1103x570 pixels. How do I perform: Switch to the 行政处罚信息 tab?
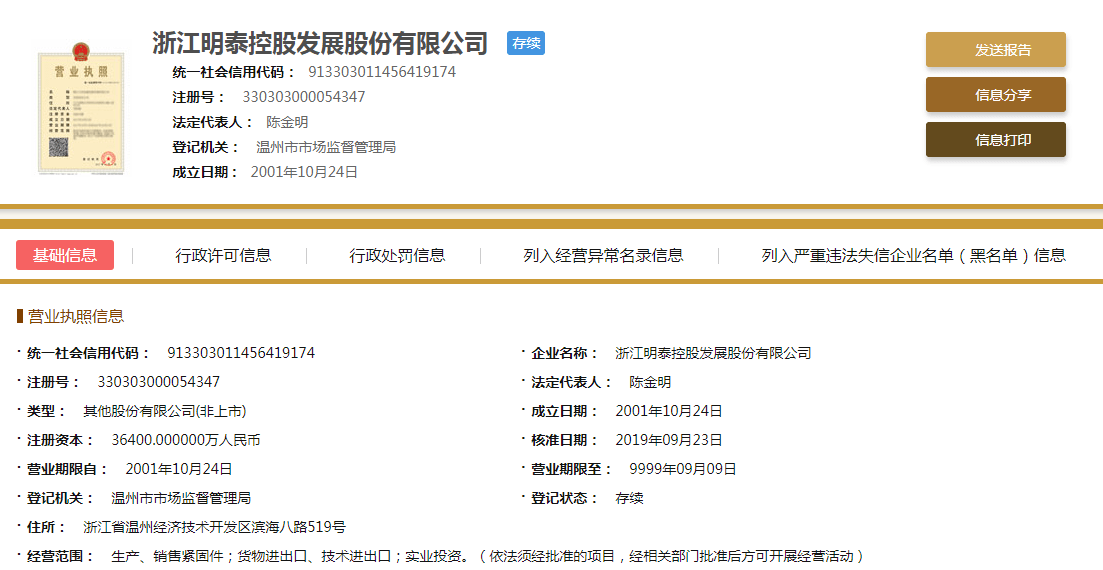(x=397, y=255)
